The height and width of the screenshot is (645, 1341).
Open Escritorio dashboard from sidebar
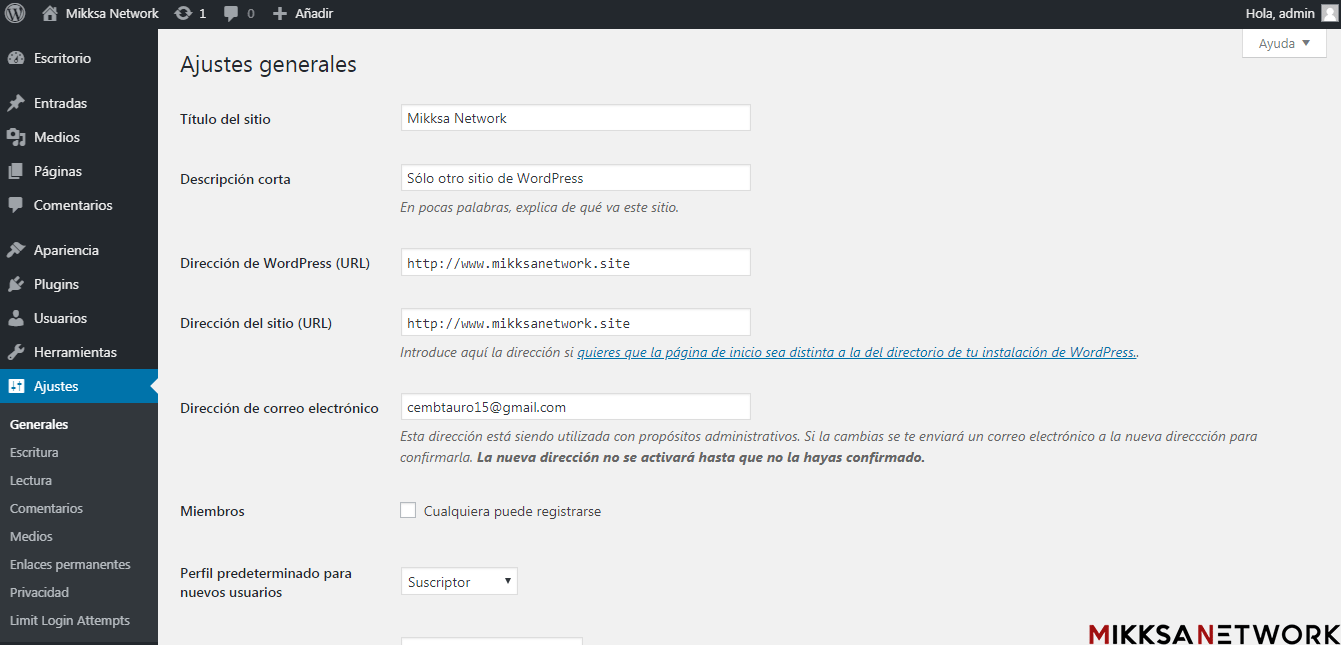coord(62,58)
